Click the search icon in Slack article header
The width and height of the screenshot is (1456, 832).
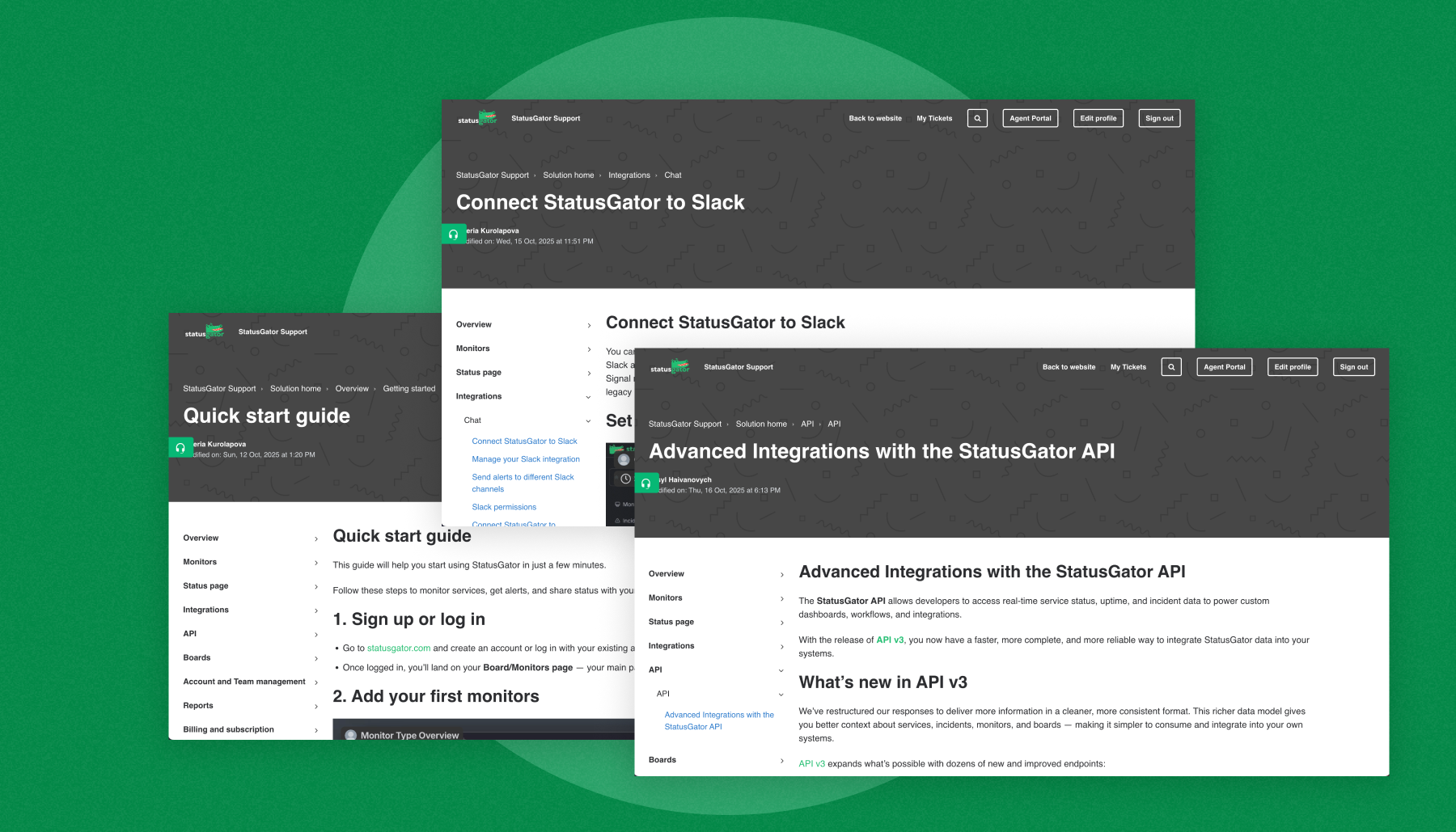[x=977, y=119]
